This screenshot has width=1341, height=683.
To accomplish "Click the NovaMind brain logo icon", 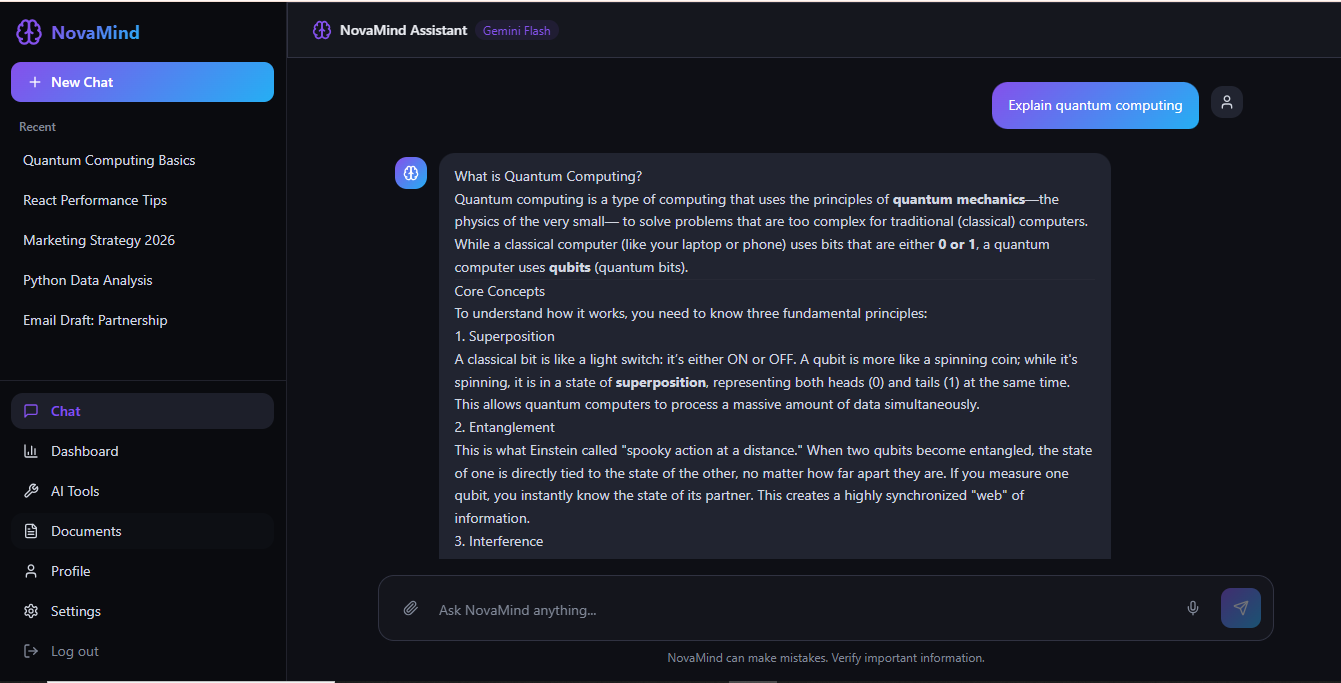I will [29, 32].
